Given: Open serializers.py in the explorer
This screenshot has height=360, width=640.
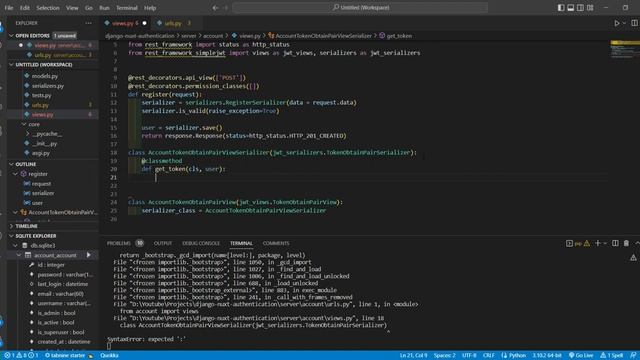Looking at the screenshot, I should pos(48,86).
